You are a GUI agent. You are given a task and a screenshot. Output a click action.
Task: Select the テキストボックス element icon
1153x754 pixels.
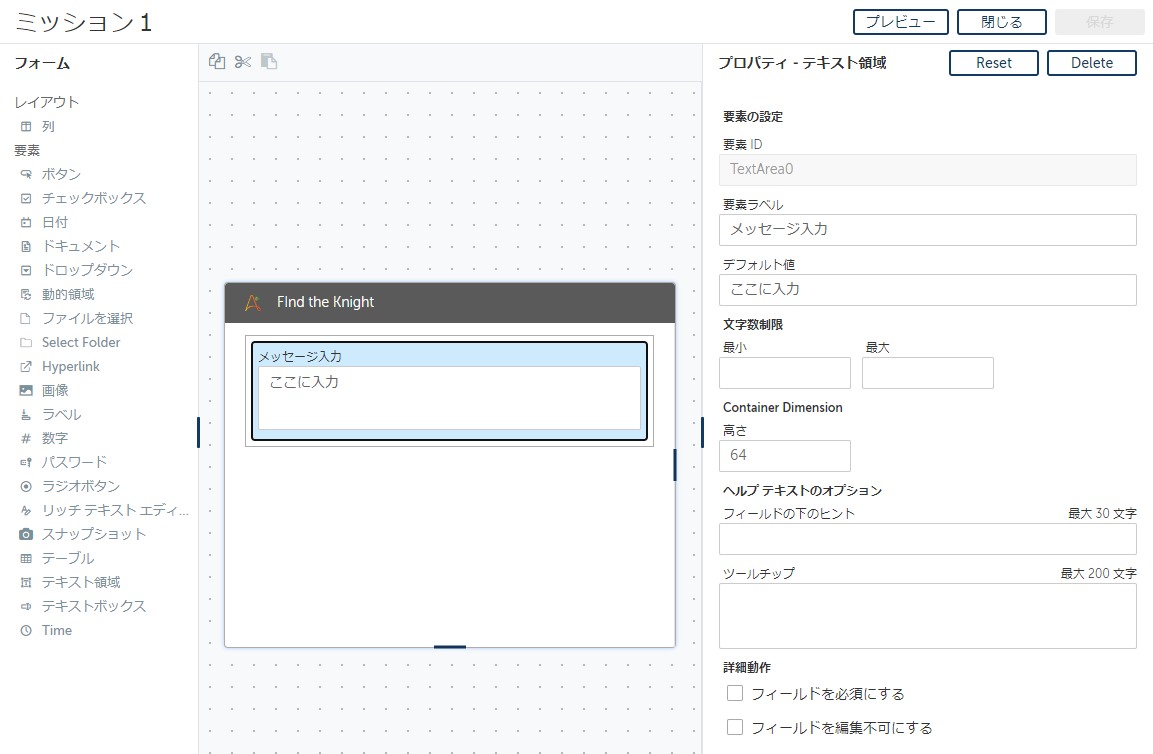[x=26, y=606]
